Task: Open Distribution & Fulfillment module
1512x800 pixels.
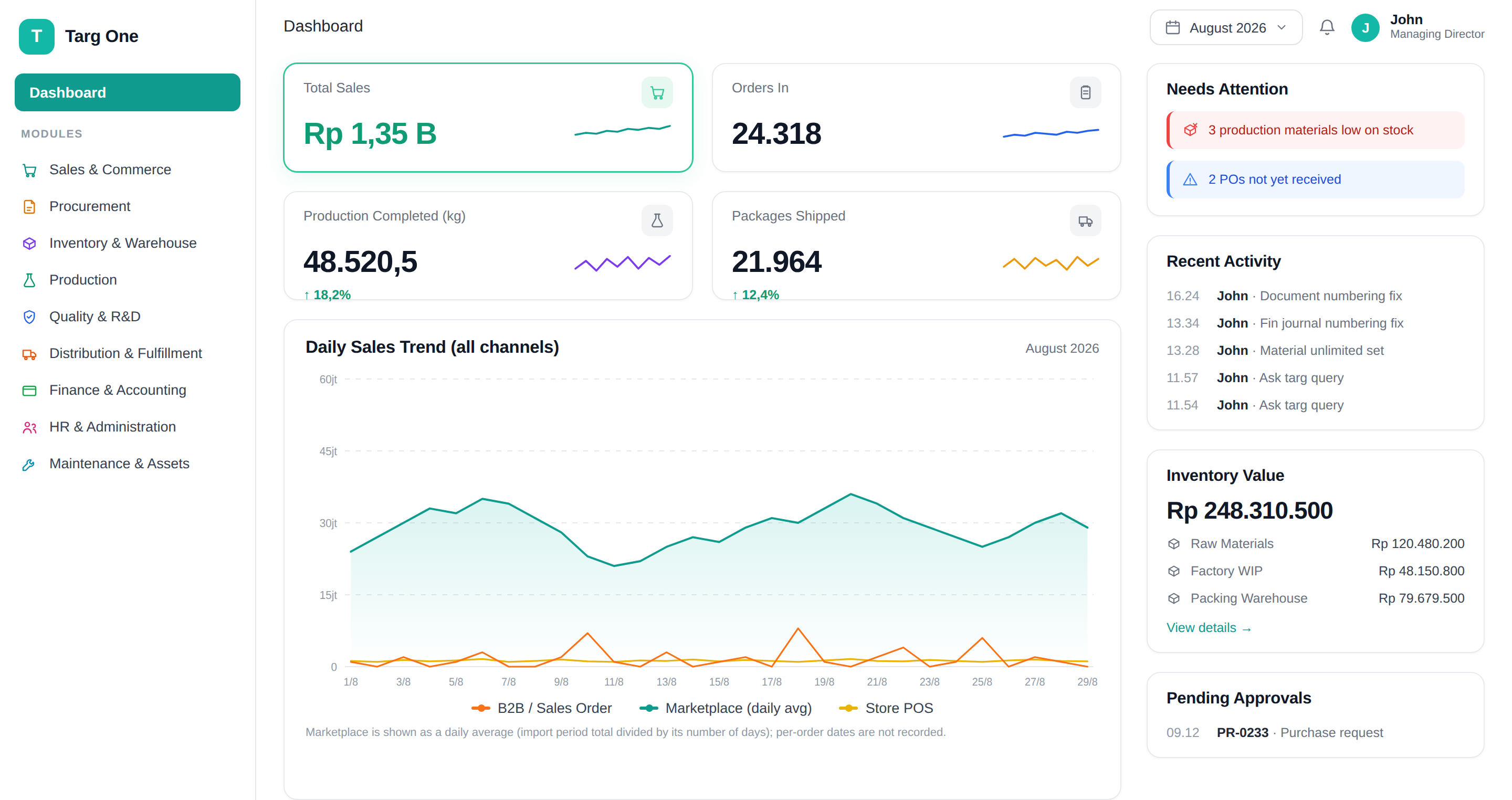Action: (x=128, y=353)
